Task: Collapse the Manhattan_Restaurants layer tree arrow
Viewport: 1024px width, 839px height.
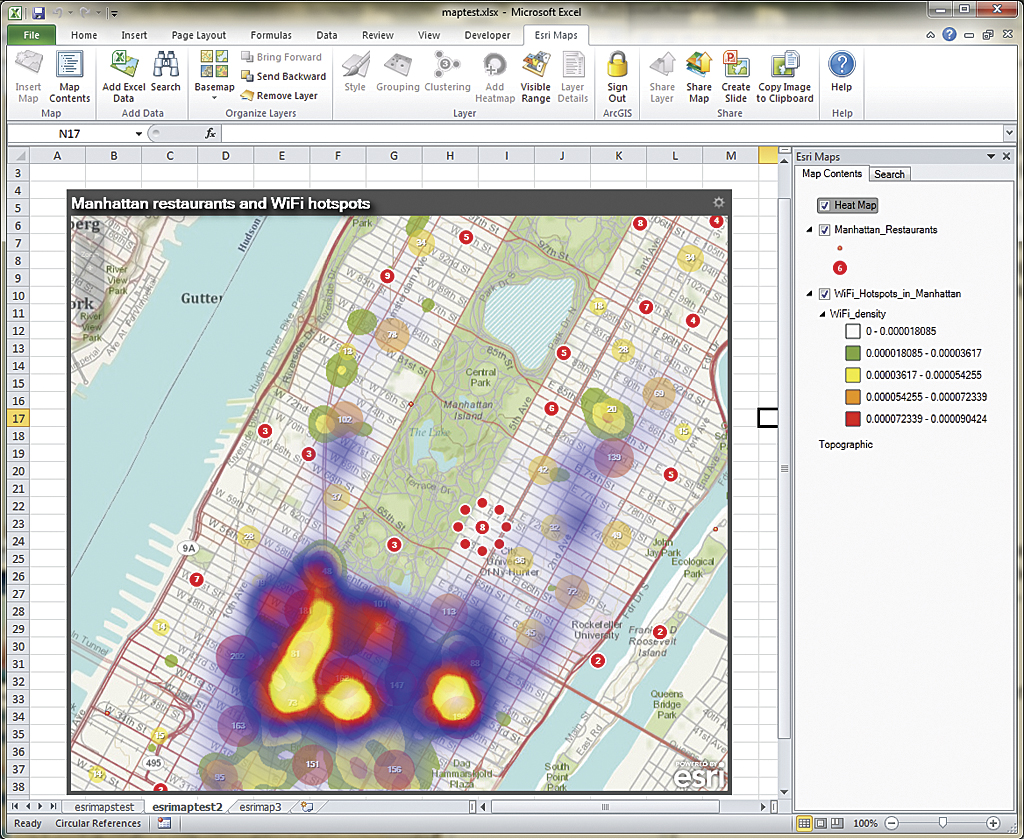Action: 809,230
